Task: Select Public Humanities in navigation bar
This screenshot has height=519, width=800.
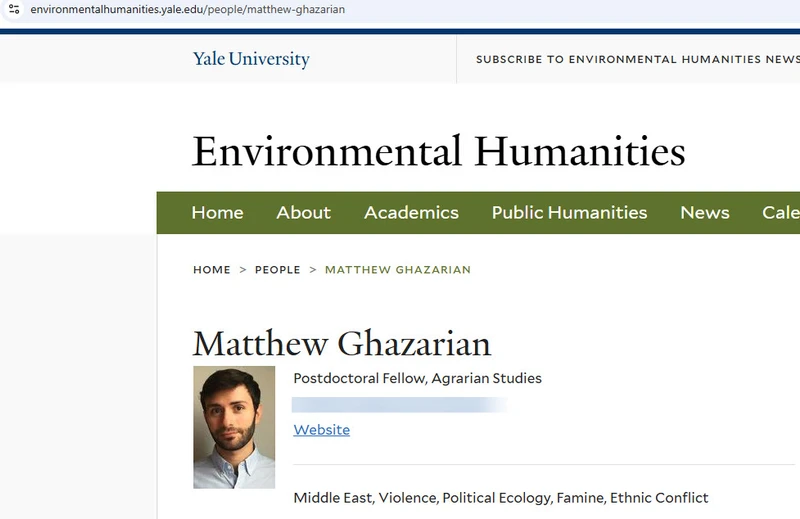Action: click(569, 212)
